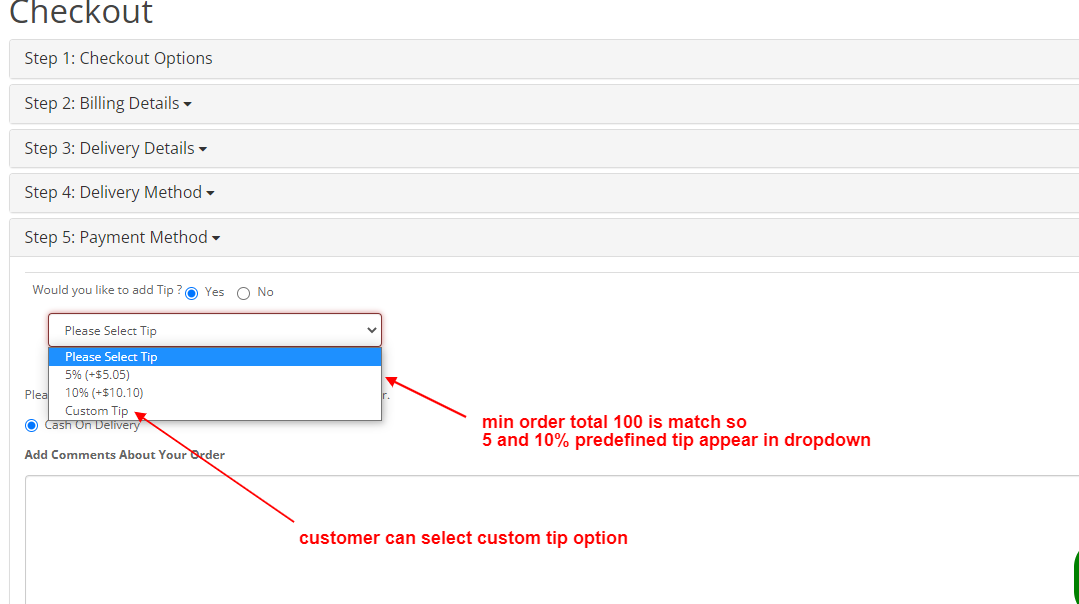Select the Custom Tip option

(96, 410)
